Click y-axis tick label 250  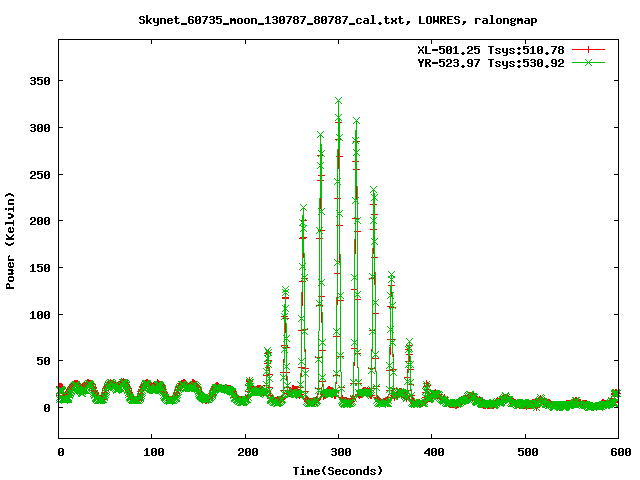40,175
